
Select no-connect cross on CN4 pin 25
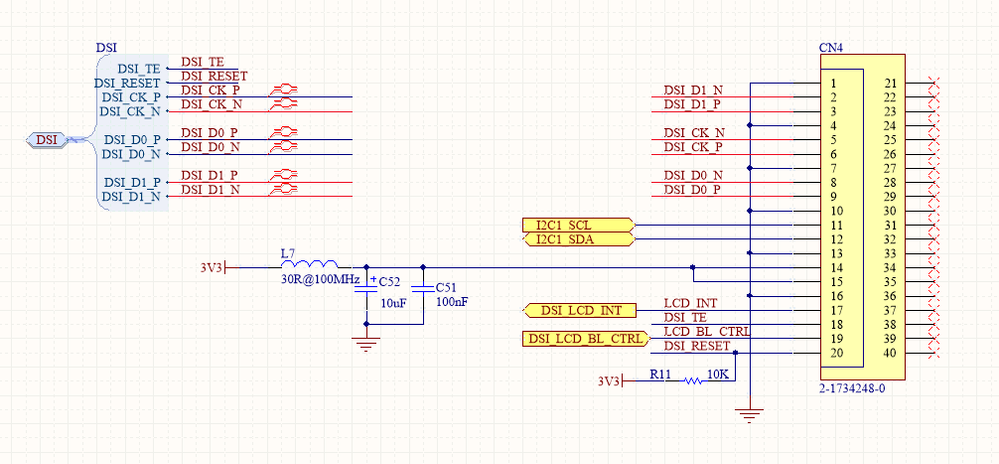[934, 140]
